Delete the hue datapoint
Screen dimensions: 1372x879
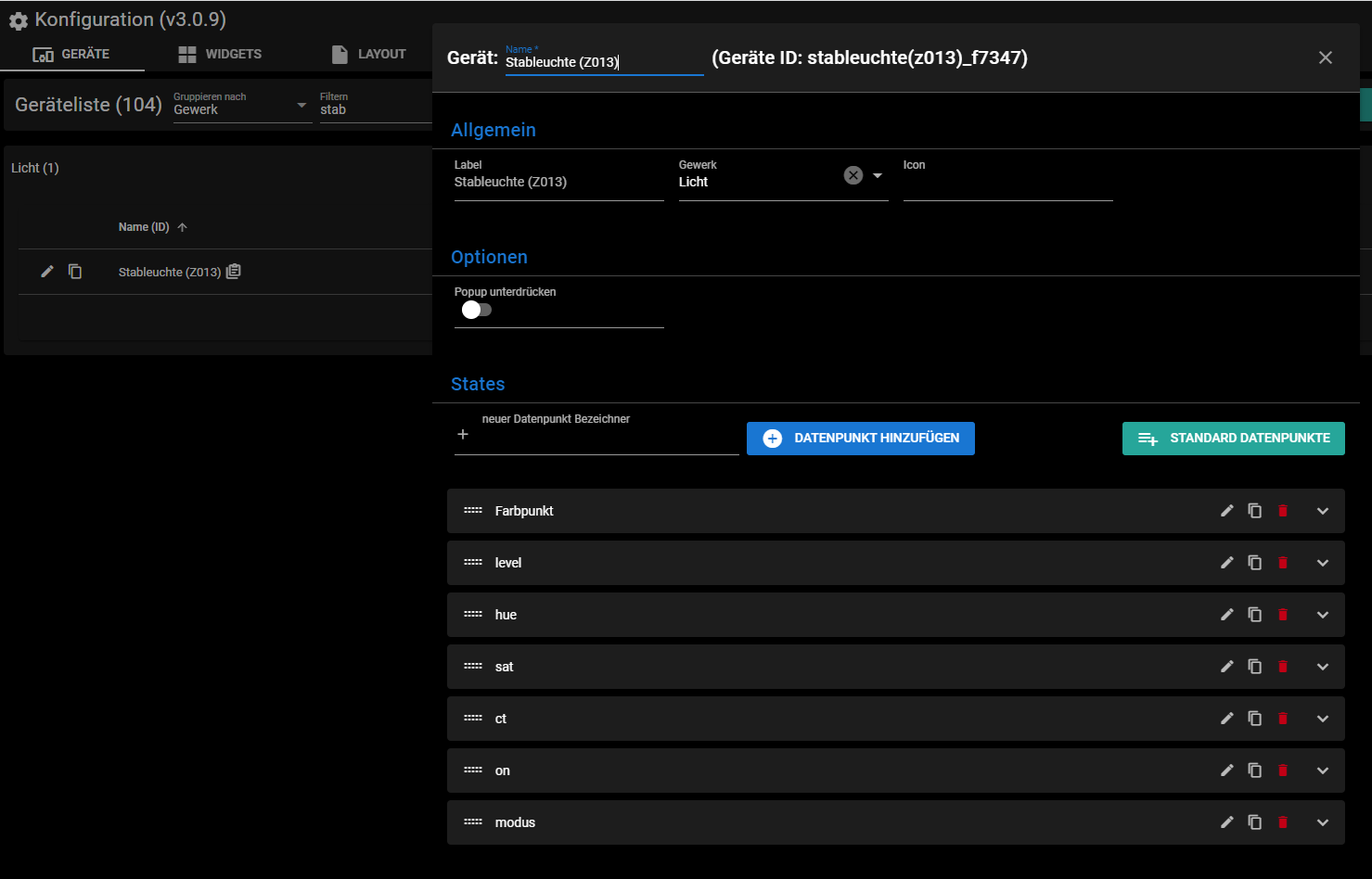click(x=1283, y=615)
